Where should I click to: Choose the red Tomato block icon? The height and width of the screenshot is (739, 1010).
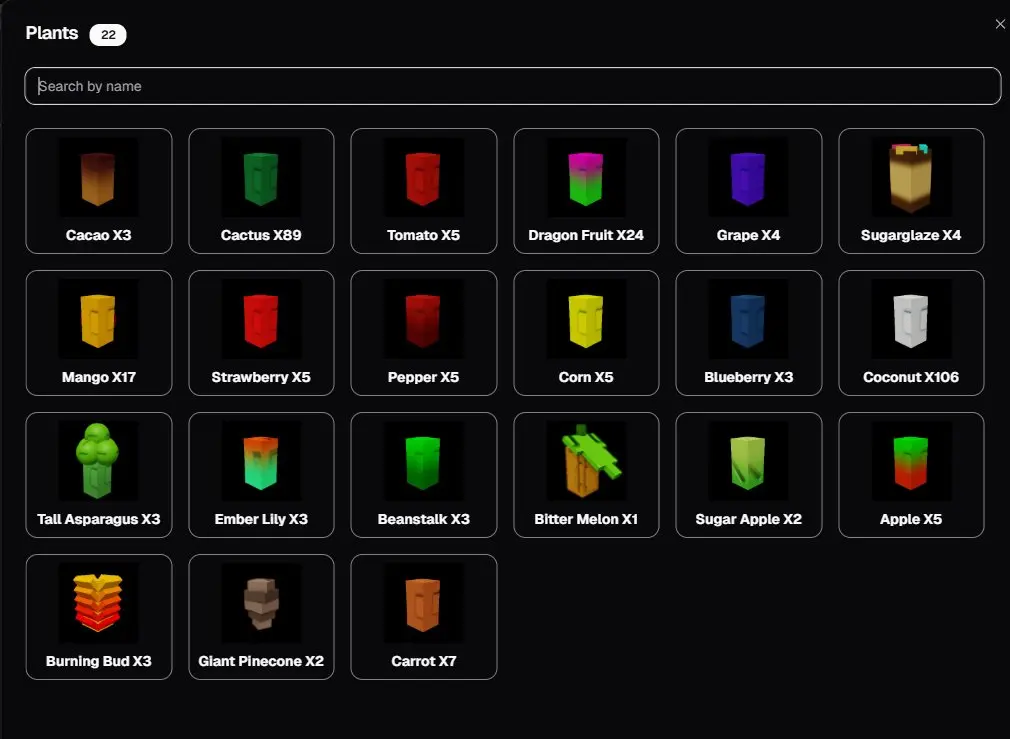click(x=423, y=177)
